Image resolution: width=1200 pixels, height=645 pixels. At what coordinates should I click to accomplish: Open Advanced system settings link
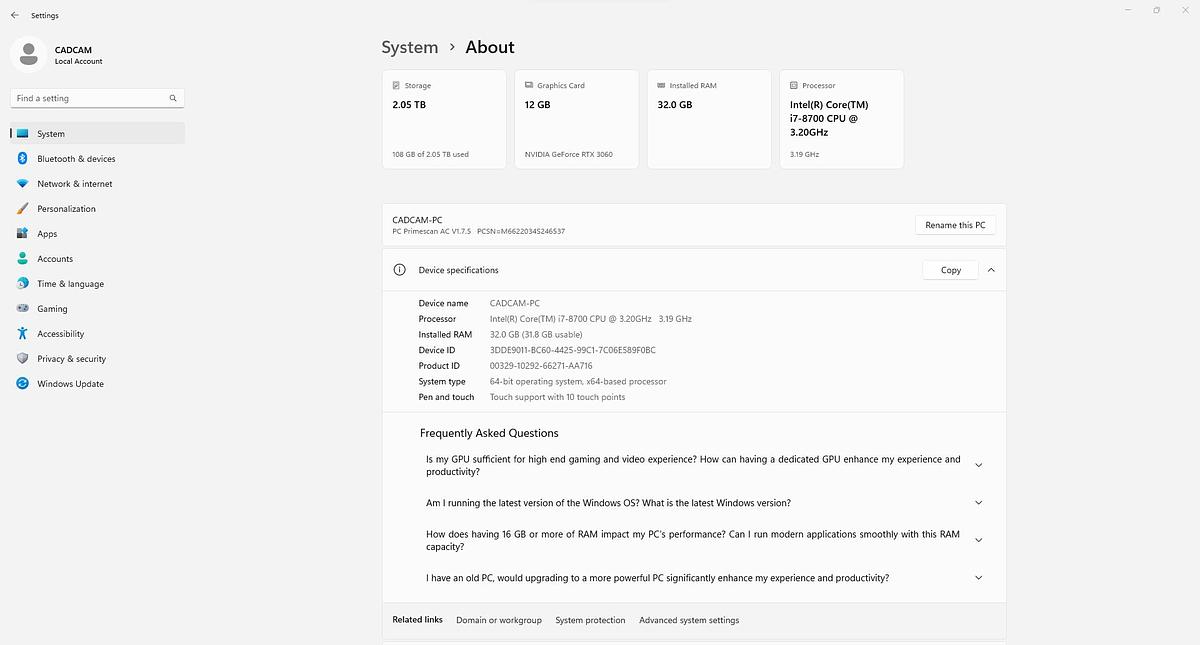(x=689, y=620)
